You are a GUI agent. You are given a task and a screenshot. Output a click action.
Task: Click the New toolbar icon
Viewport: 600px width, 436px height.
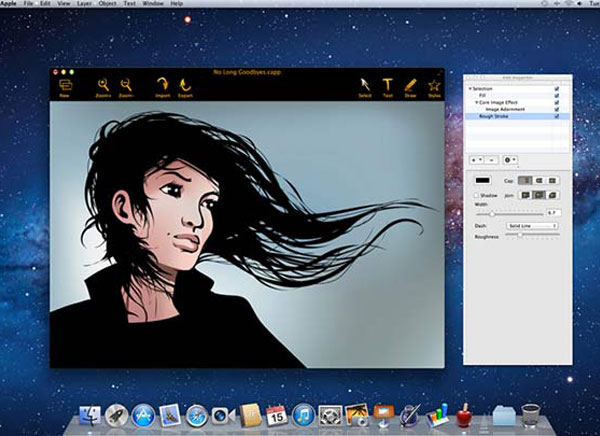[x=65, y=85]
